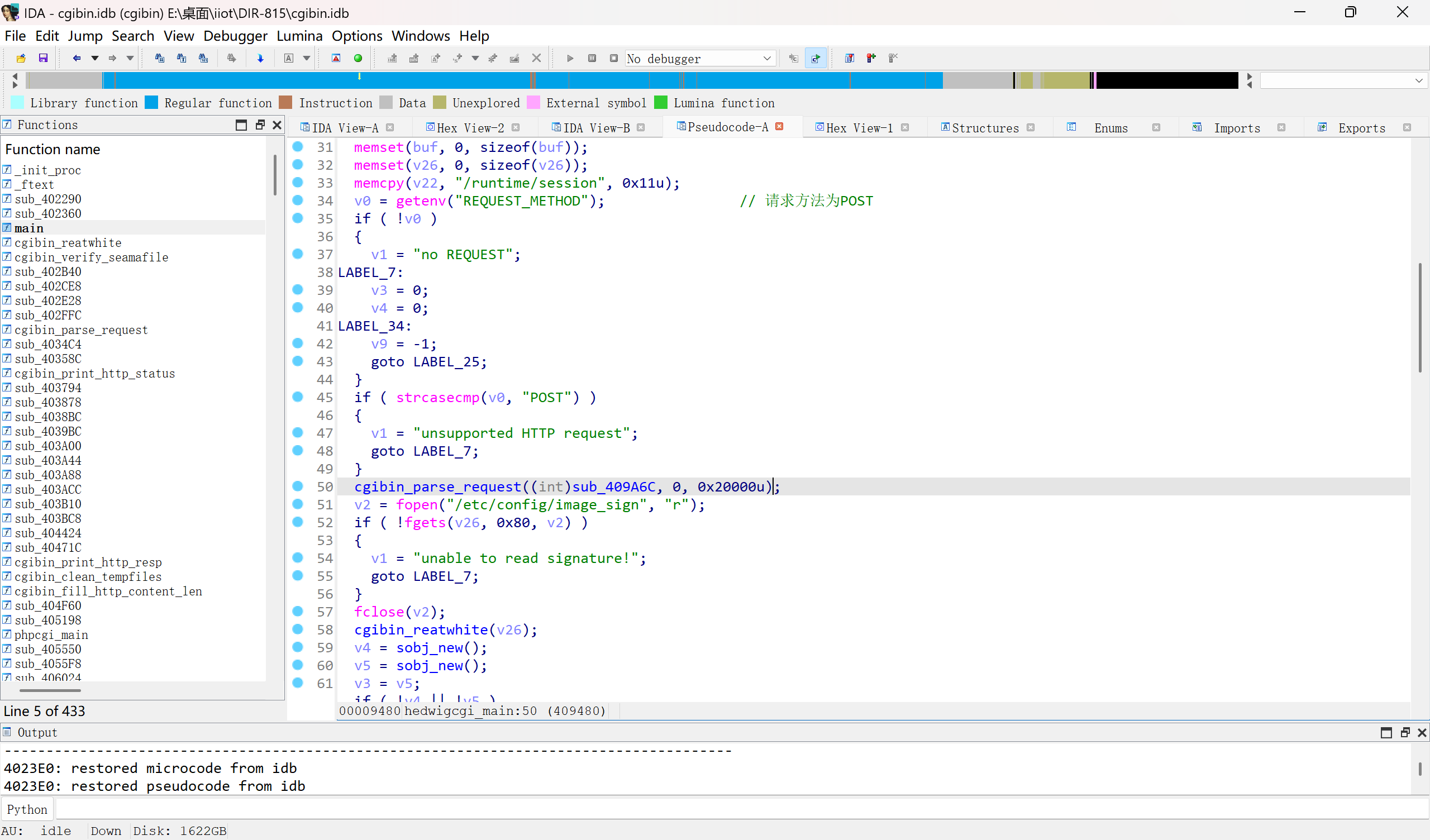This screenshot has height=840, width=1430.
Task: Click the blue down arrow jump icon
Action: tap(260, 59)
